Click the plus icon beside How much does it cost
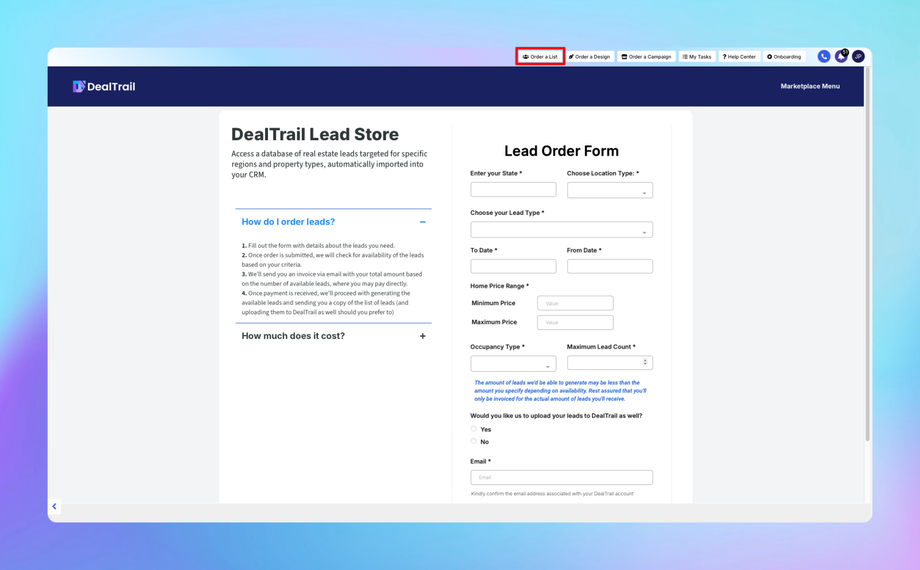Viewport: 920px width, 570px height. click(422, 336)
